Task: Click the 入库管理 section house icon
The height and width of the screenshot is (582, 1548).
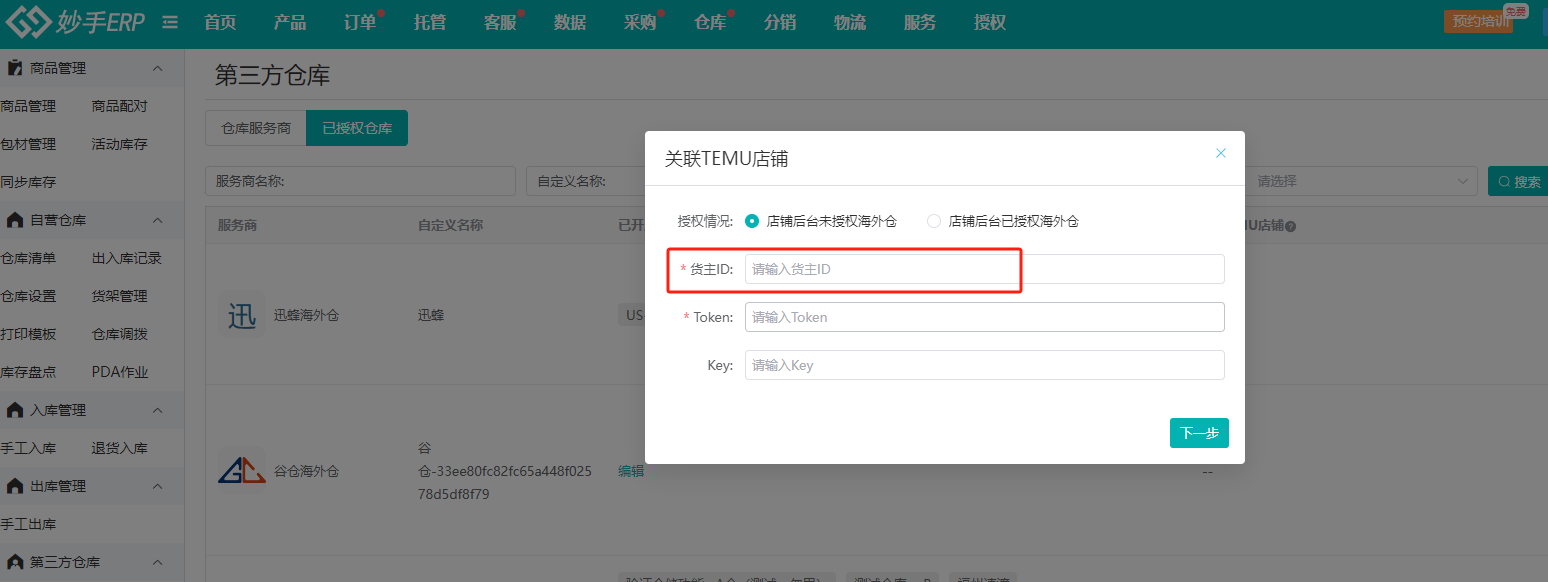Action: click(x=15, y=410)
